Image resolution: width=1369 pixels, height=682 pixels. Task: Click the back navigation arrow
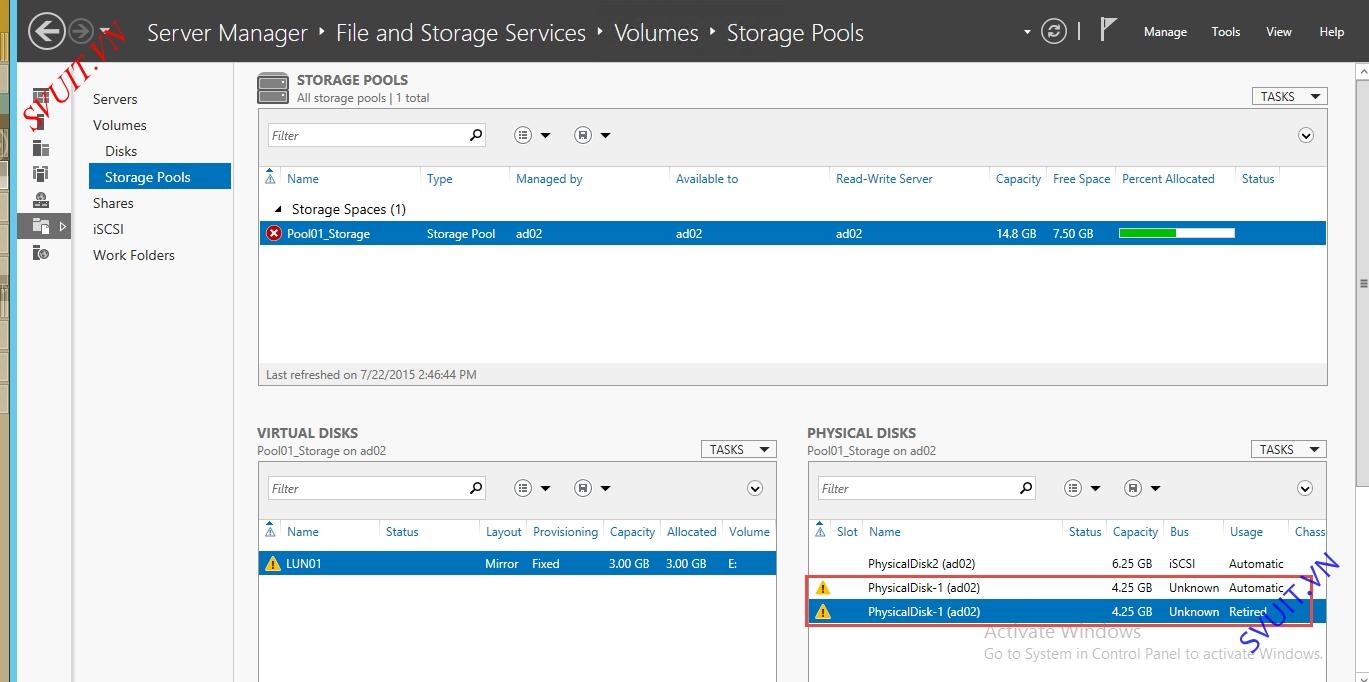click(x=46, y=32)
